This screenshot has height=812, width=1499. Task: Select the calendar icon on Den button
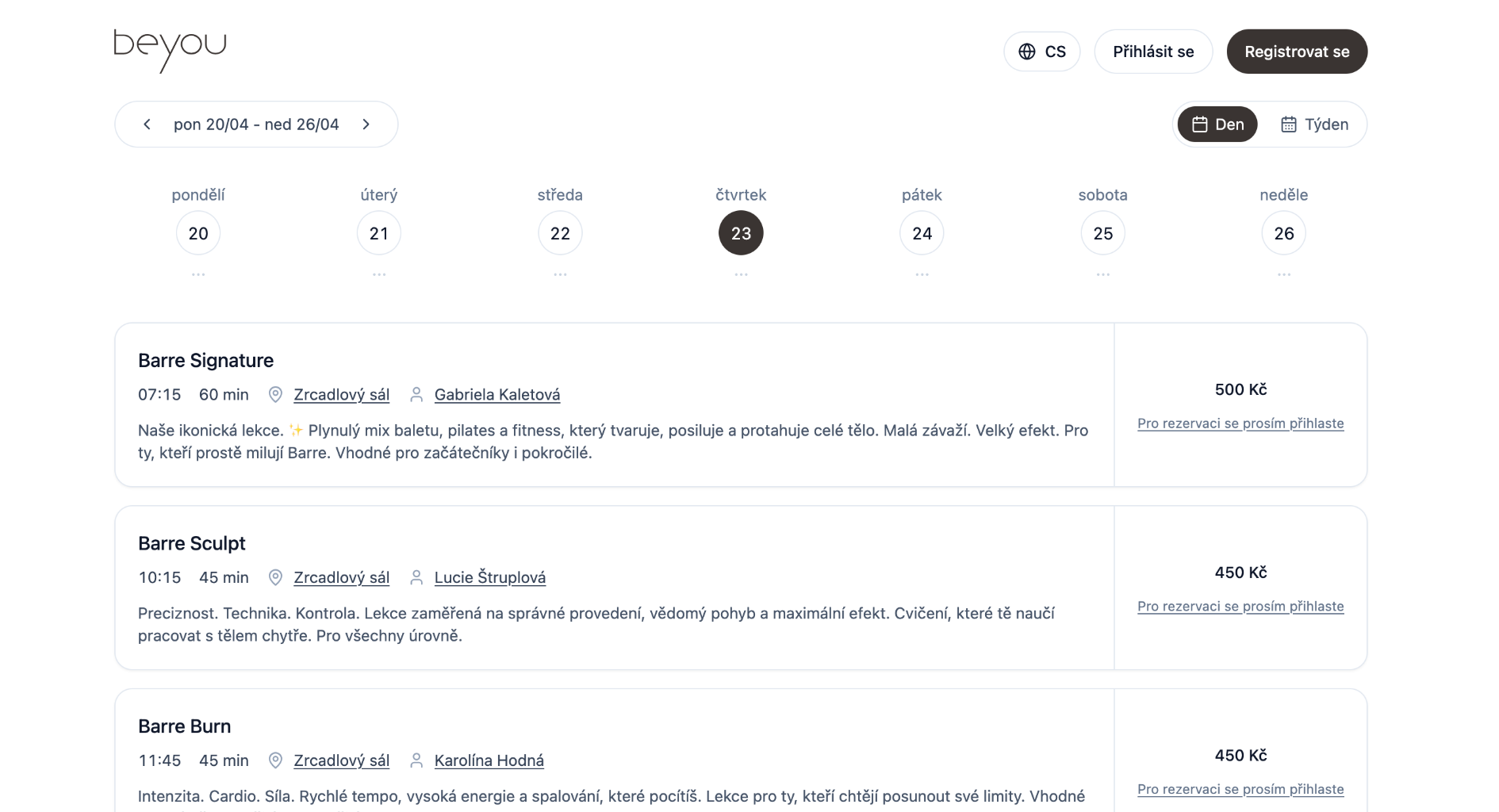(x=1200, y=124)
